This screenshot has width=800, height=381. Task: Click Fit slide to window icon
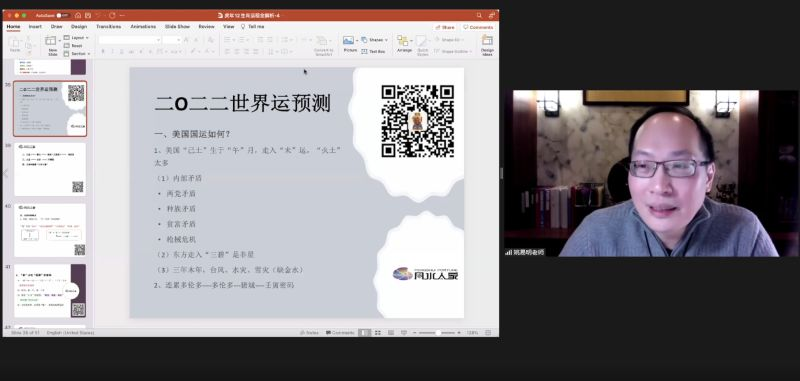tap(488, 333)
